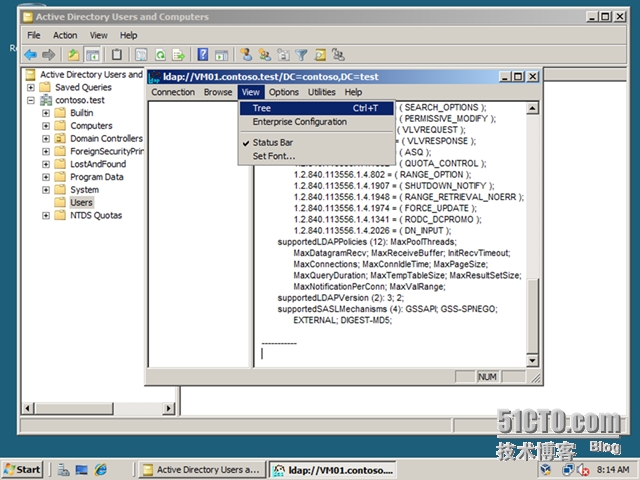Click the network tray icon
Screen dimensions: 640x480
click(x=568, y=470)
